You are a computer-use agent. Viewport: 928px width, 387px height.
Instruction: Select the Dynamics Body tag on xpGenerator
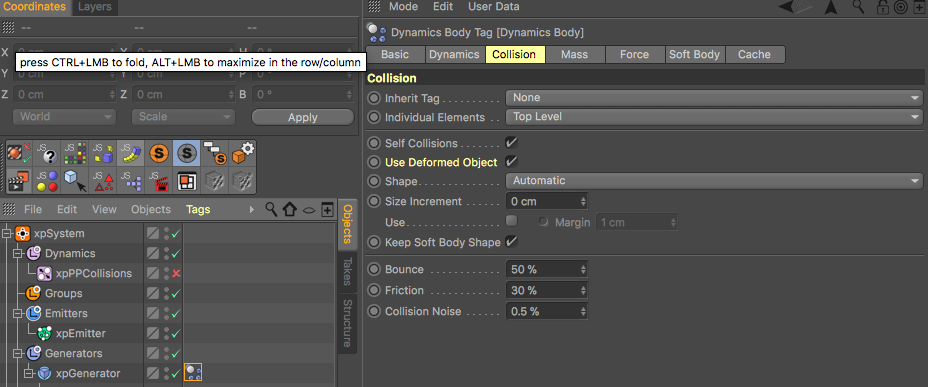193,373
